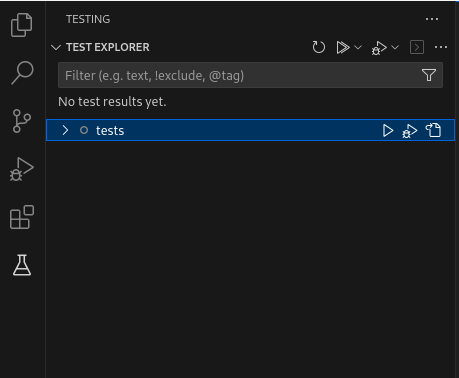Click the tests unrun status circle

84,130
